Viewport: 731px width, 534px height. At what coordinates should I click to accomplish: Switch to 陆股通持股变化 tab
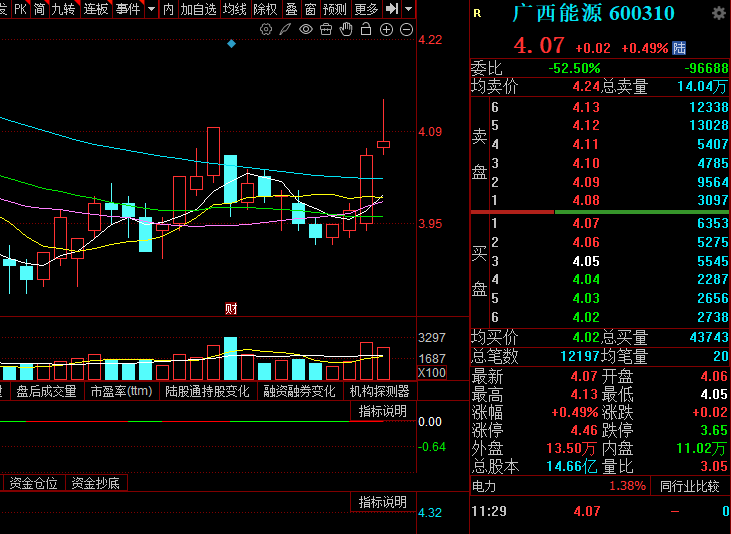207,391
